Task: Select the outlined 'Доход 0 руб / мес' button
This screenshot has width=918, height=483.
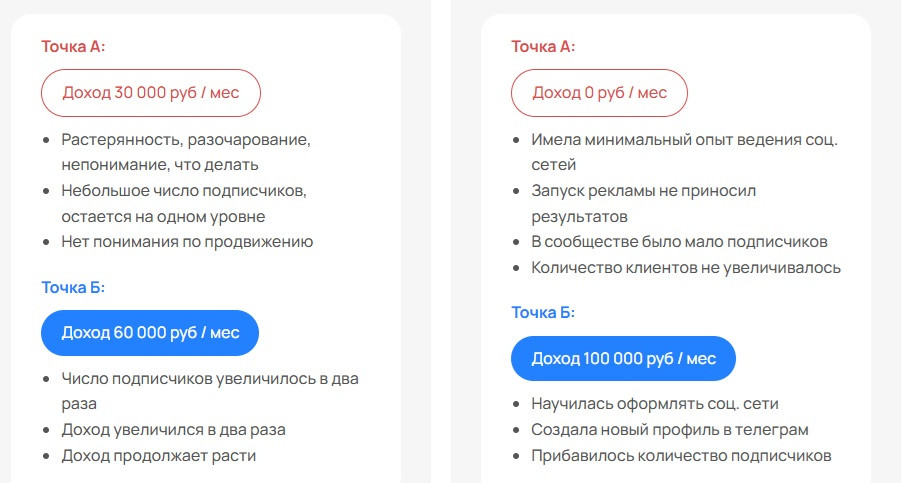Action: [599, 93]
